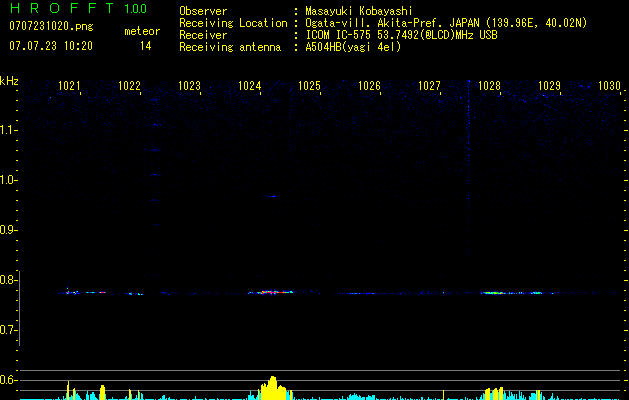The image size is (629, 400).
Task: Click the Observer field label
Action: (x=203, y=11)
